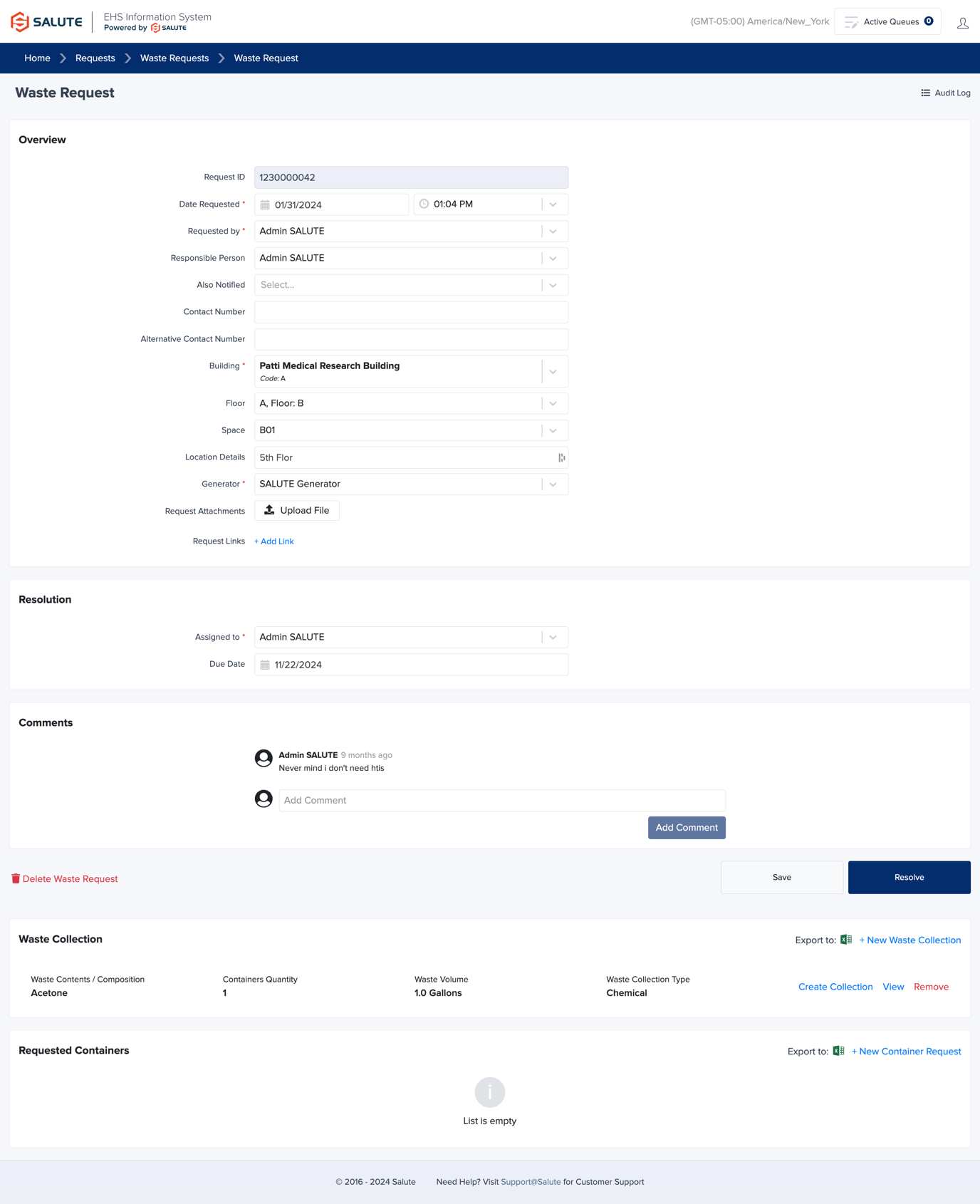The image size is (980, 1204).
Task: Click Upload File button
Action: (x=297, y=511)
